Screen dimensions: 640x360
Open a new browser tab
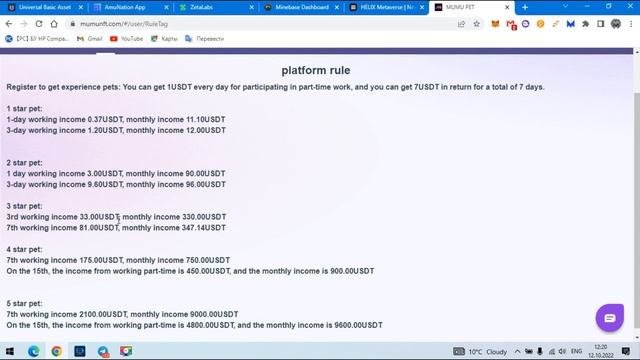pos(525,7)
